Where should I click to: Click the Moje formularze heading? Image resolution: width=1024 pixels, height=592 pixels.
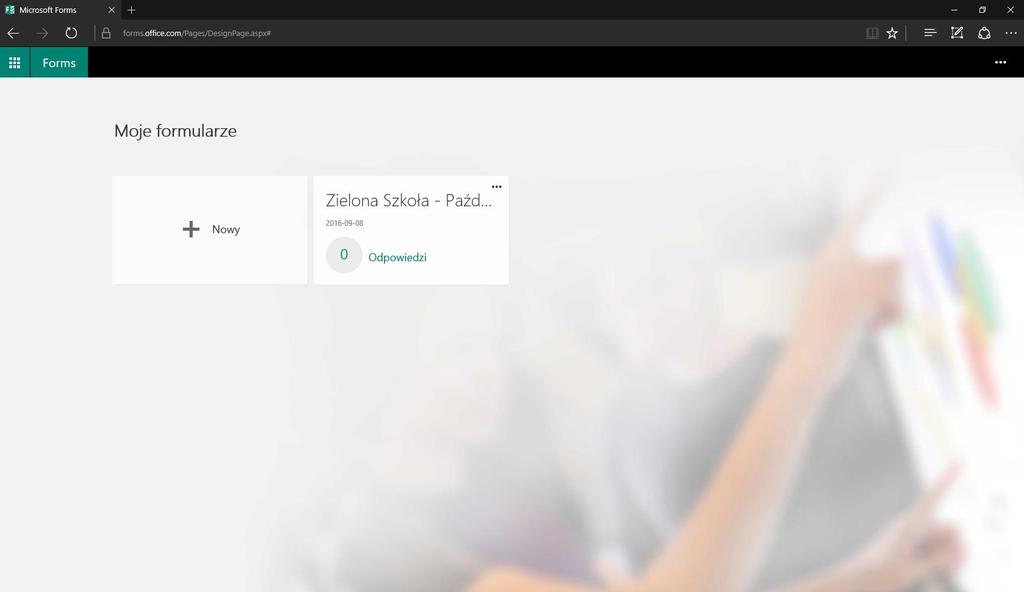(x=175, y=131)
